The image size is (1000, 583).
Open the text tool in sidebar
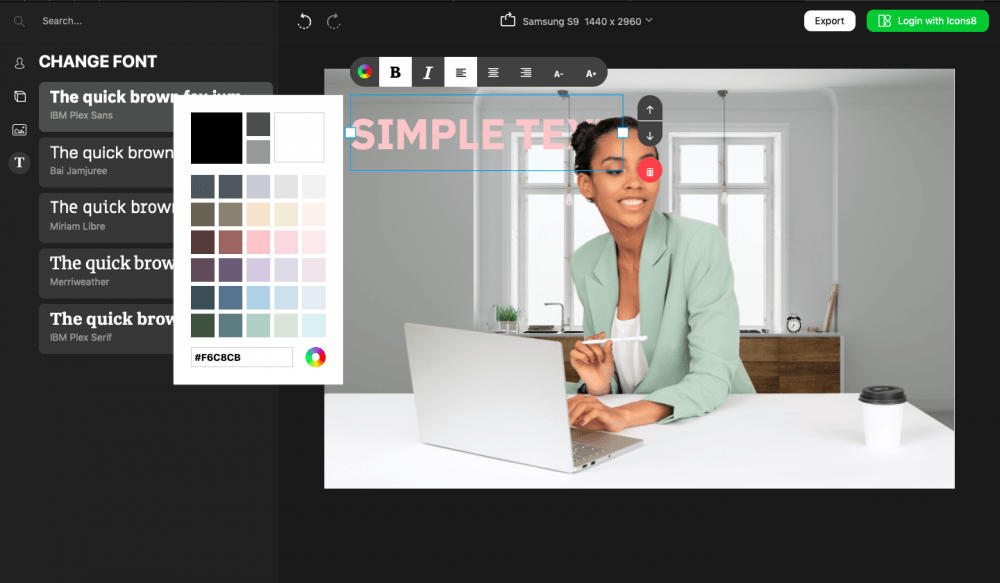pos(19,164)
